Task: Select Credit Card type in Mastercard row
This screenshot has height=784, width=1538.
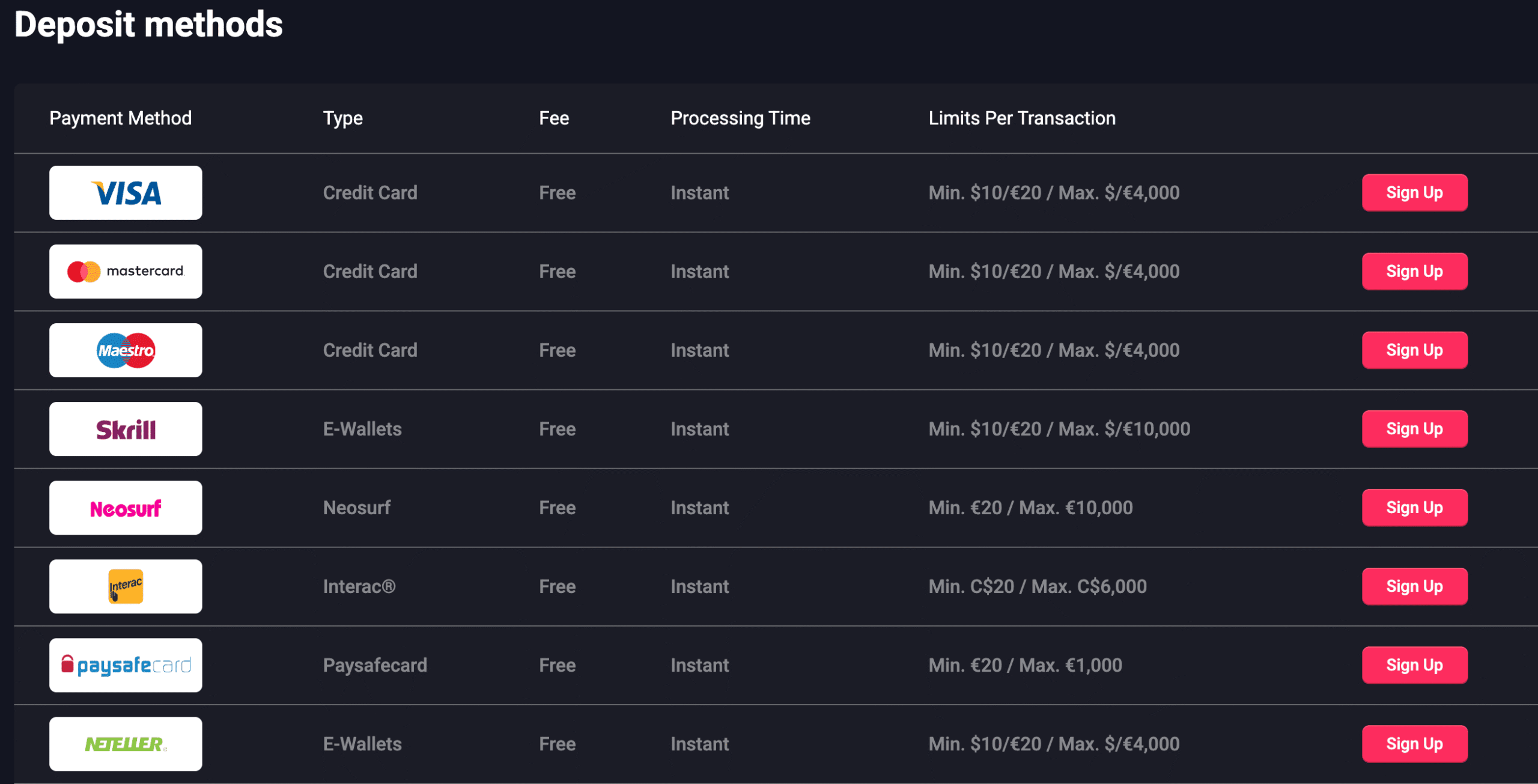Action: [370, 272]
